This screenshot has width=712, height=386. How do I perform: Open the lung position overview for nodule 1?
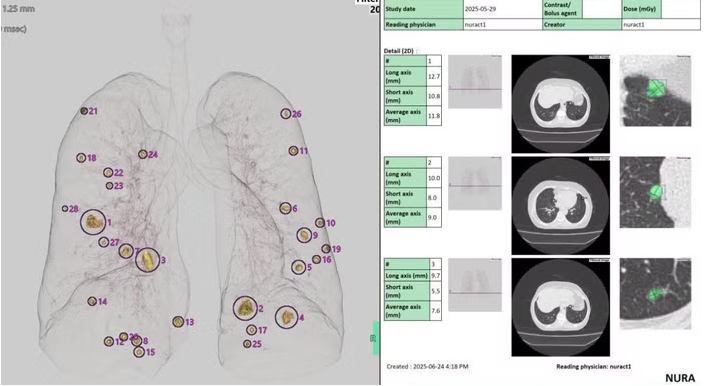(475, 82)
